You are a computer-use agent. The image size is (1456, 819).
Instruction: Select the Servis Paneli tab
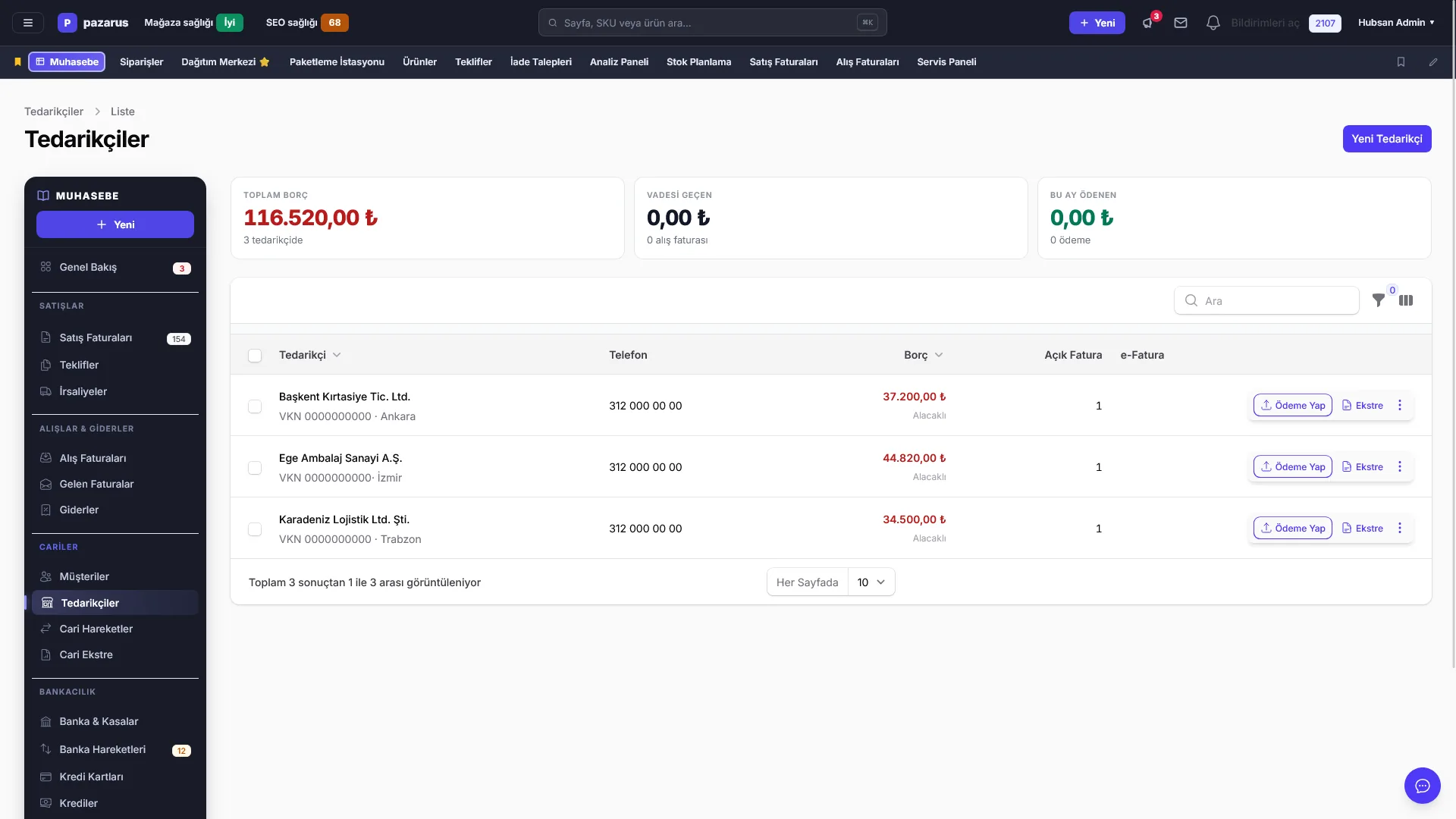[x=946, y=62]
